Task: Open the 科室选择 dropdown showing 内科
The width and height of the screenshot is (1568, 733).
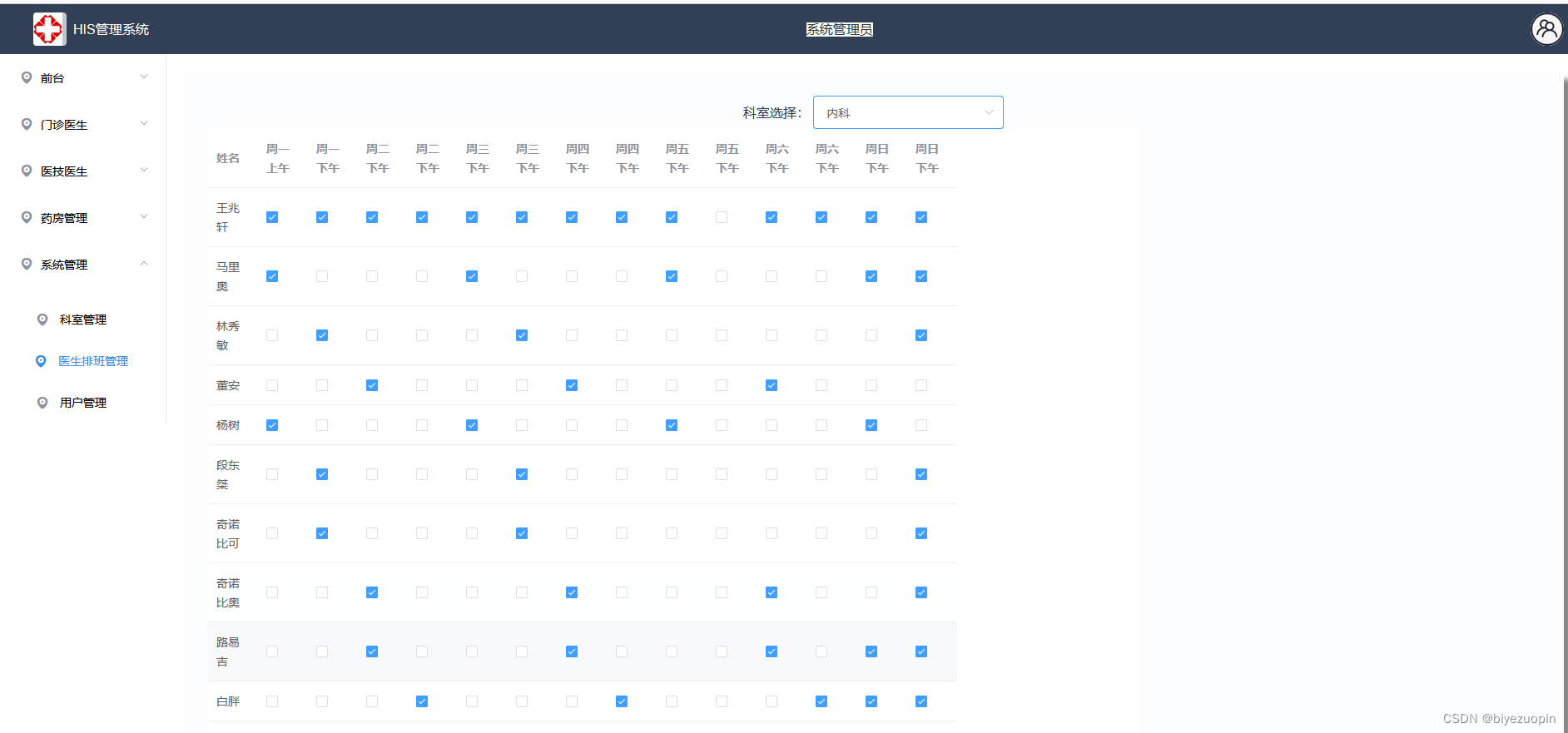Action: 908,112
